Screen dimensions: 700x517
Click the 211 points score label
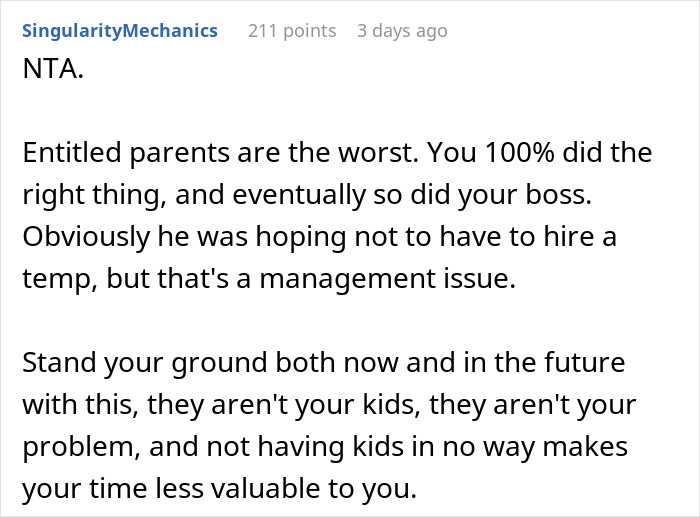(292, 31)
